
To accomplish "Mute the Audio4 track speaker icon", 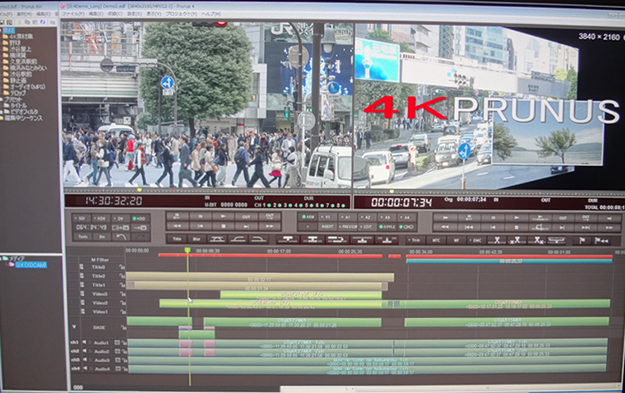I will pyautogui.click(x=85, y=369).
